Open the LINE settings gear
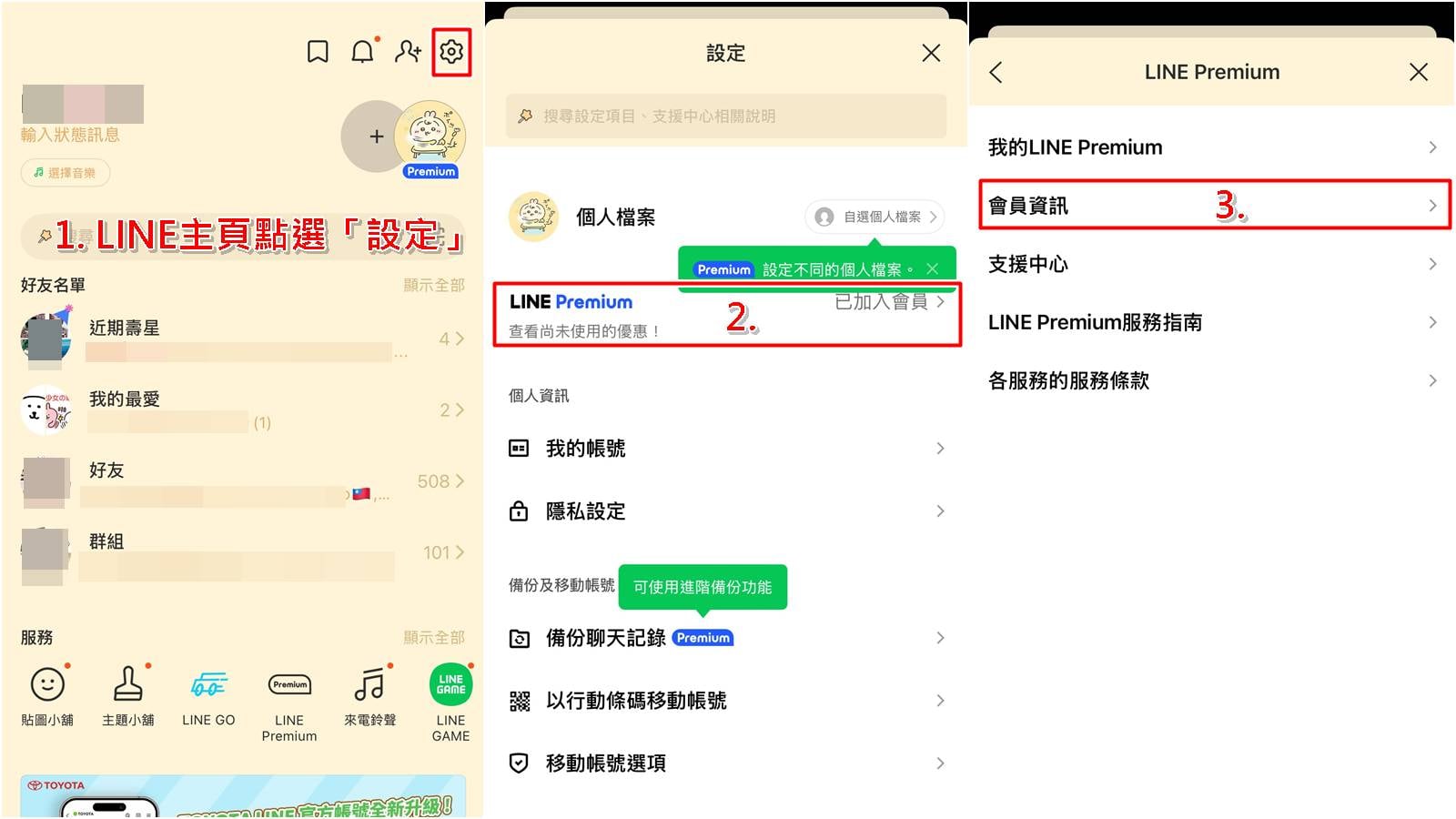1456x819 pixels. point(451,52)
